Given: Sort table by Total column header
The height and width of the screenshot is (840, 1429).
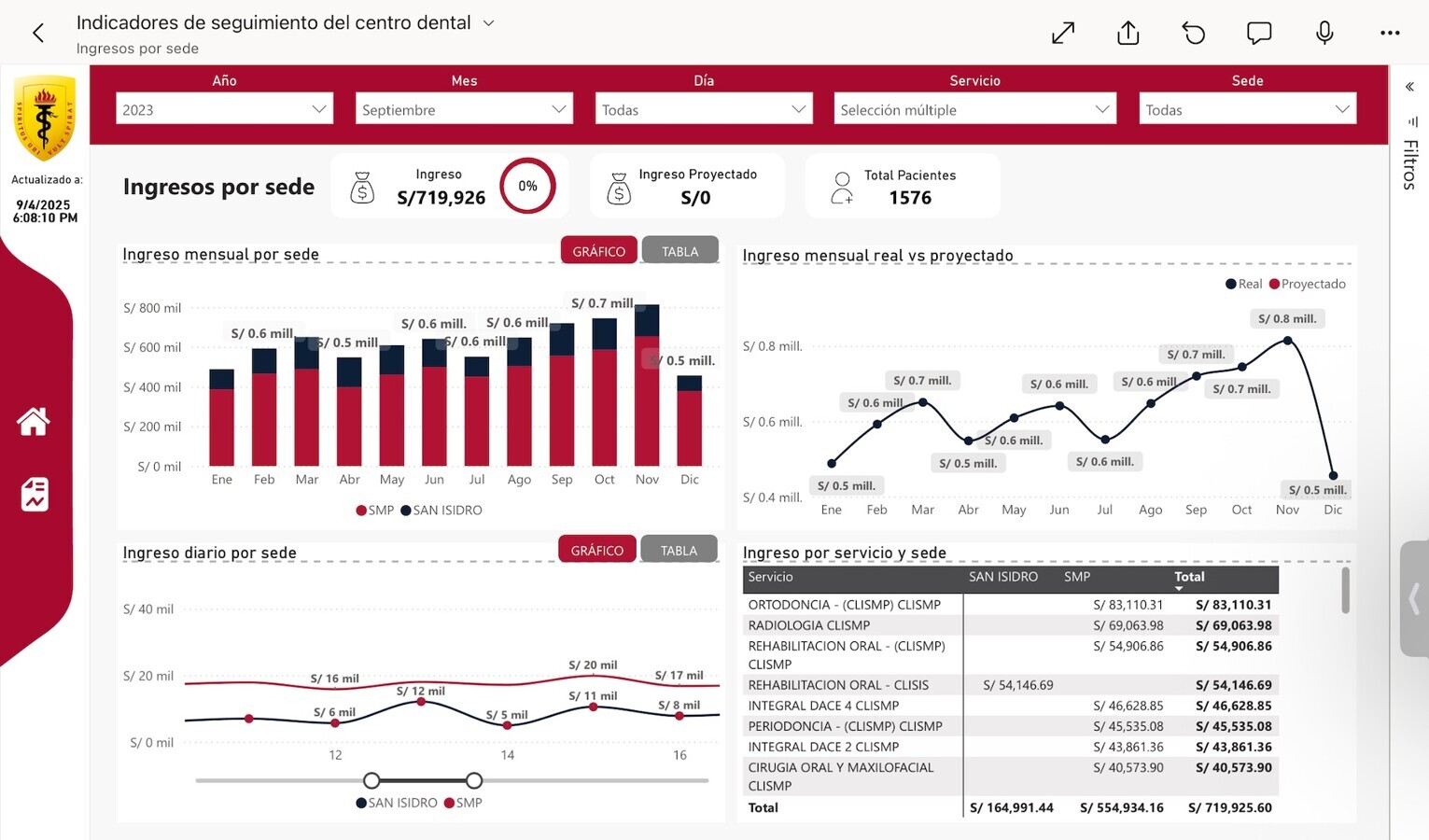Looking at the screenshot, I should [x=1189, y=578].
